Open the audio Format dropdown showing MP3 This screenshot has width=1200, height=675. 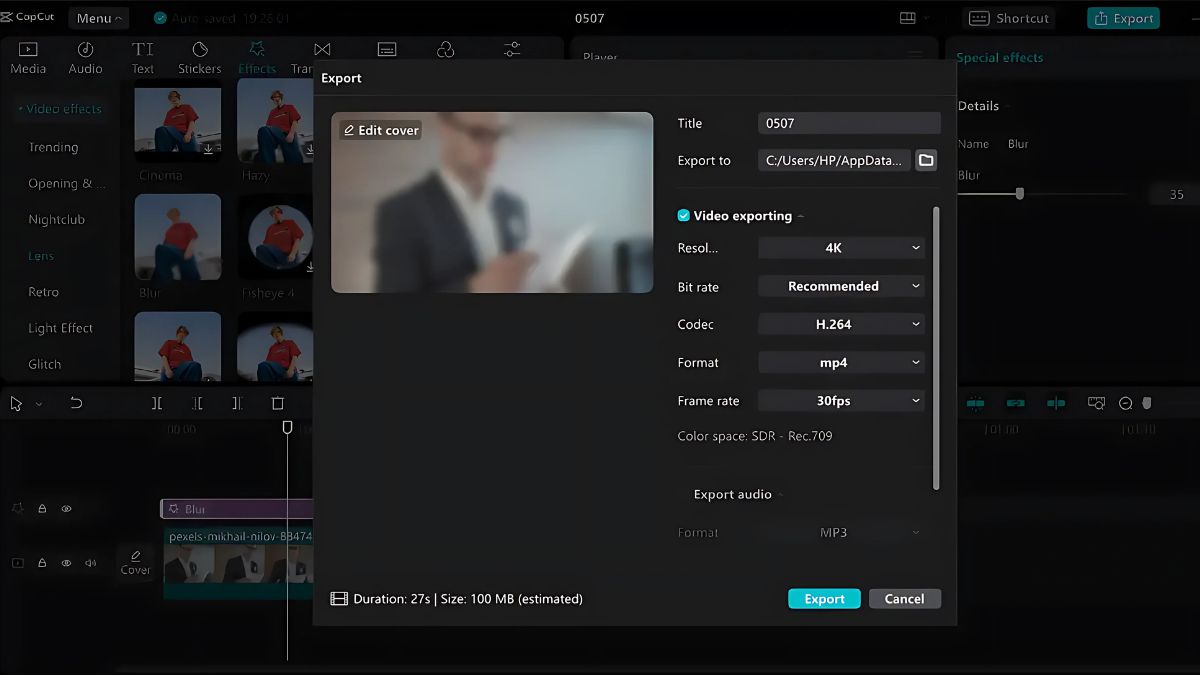841,532
